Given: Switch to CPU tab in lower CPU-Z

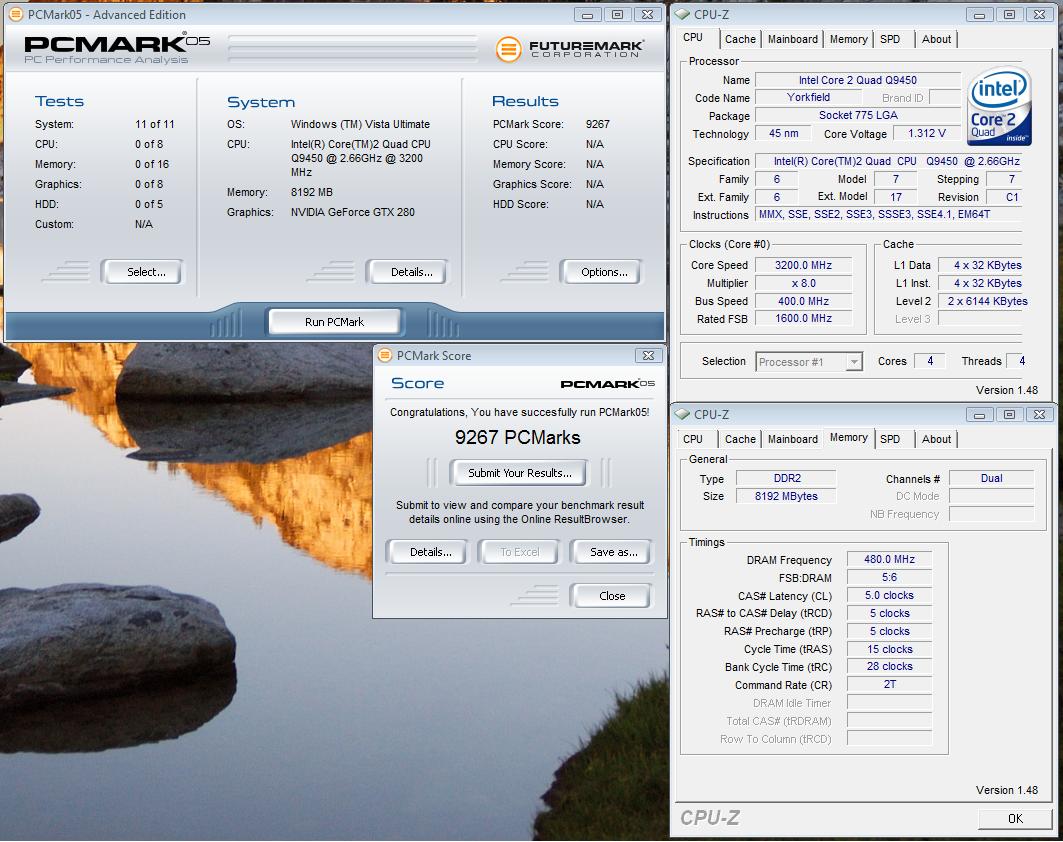Looking at the screenshot, I should tap(693, 439).
